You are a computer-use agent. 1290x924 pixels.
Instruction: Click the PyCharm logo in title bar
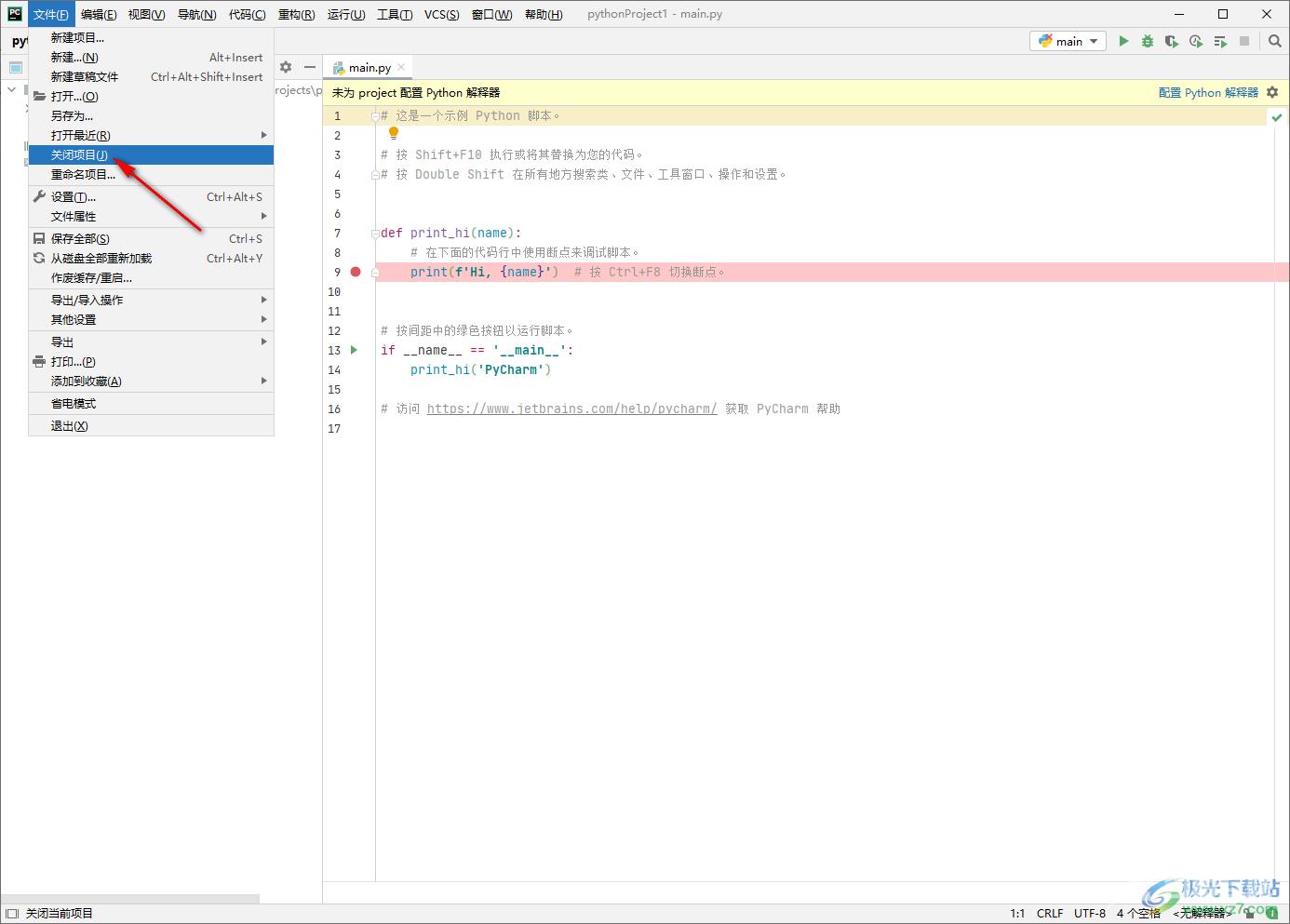pyautogui.click(x=14, y=13)
